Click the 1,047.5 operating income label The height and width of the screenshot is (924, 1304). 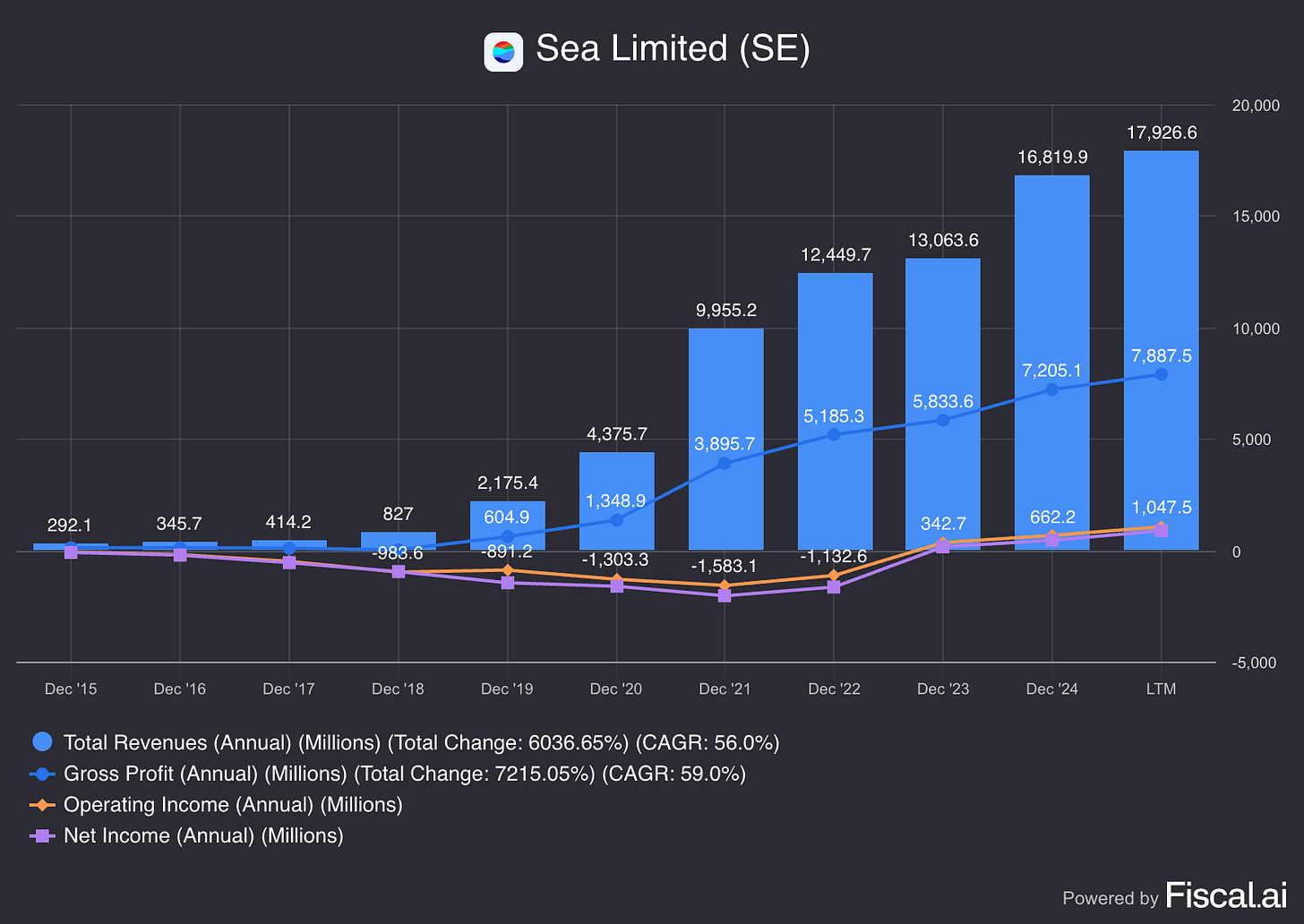coord(1161,508)
